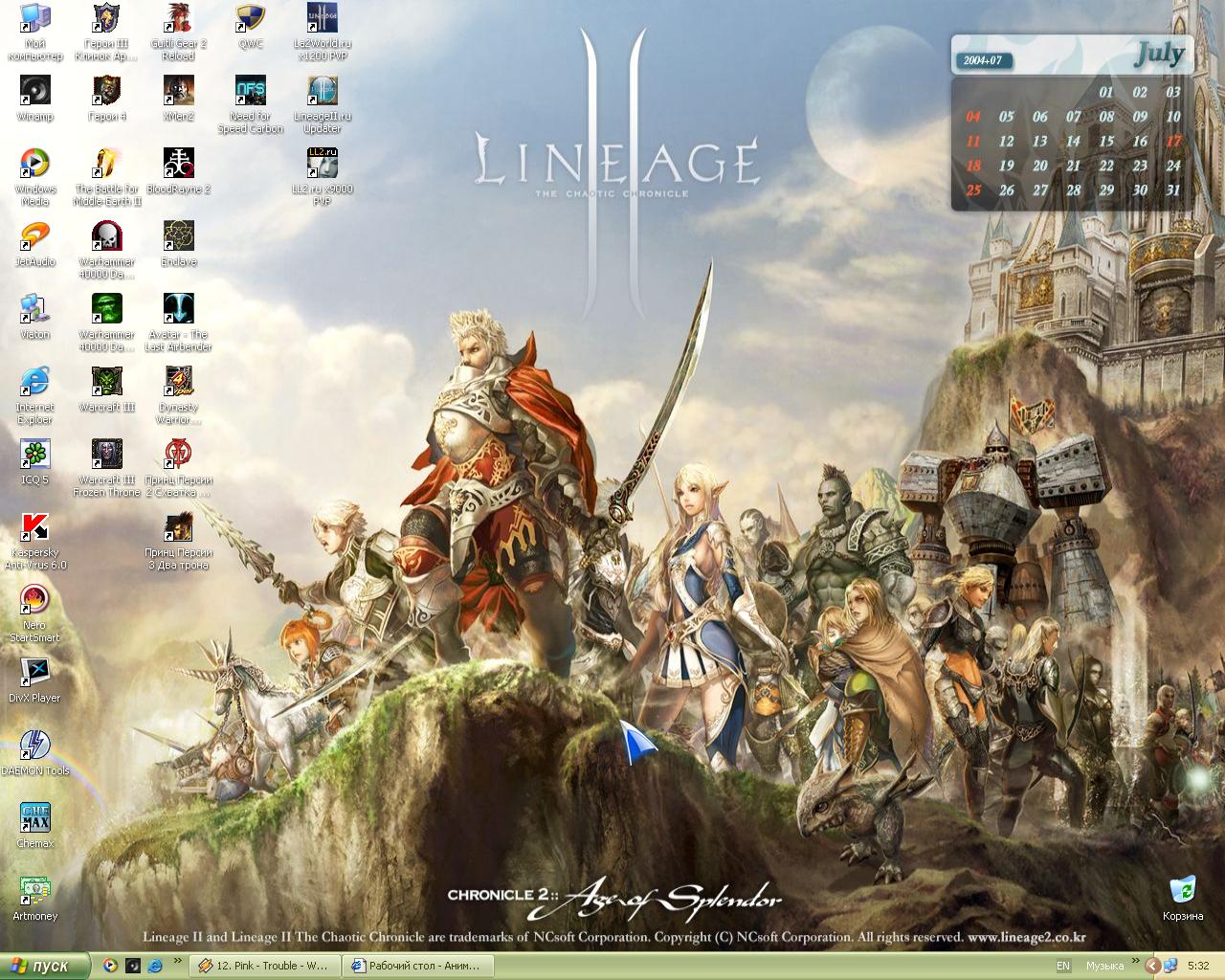Click the BloodRayne 2 desktop shortcut
The height and width of the screenshot is (980, 1225).
click(178, 171)
